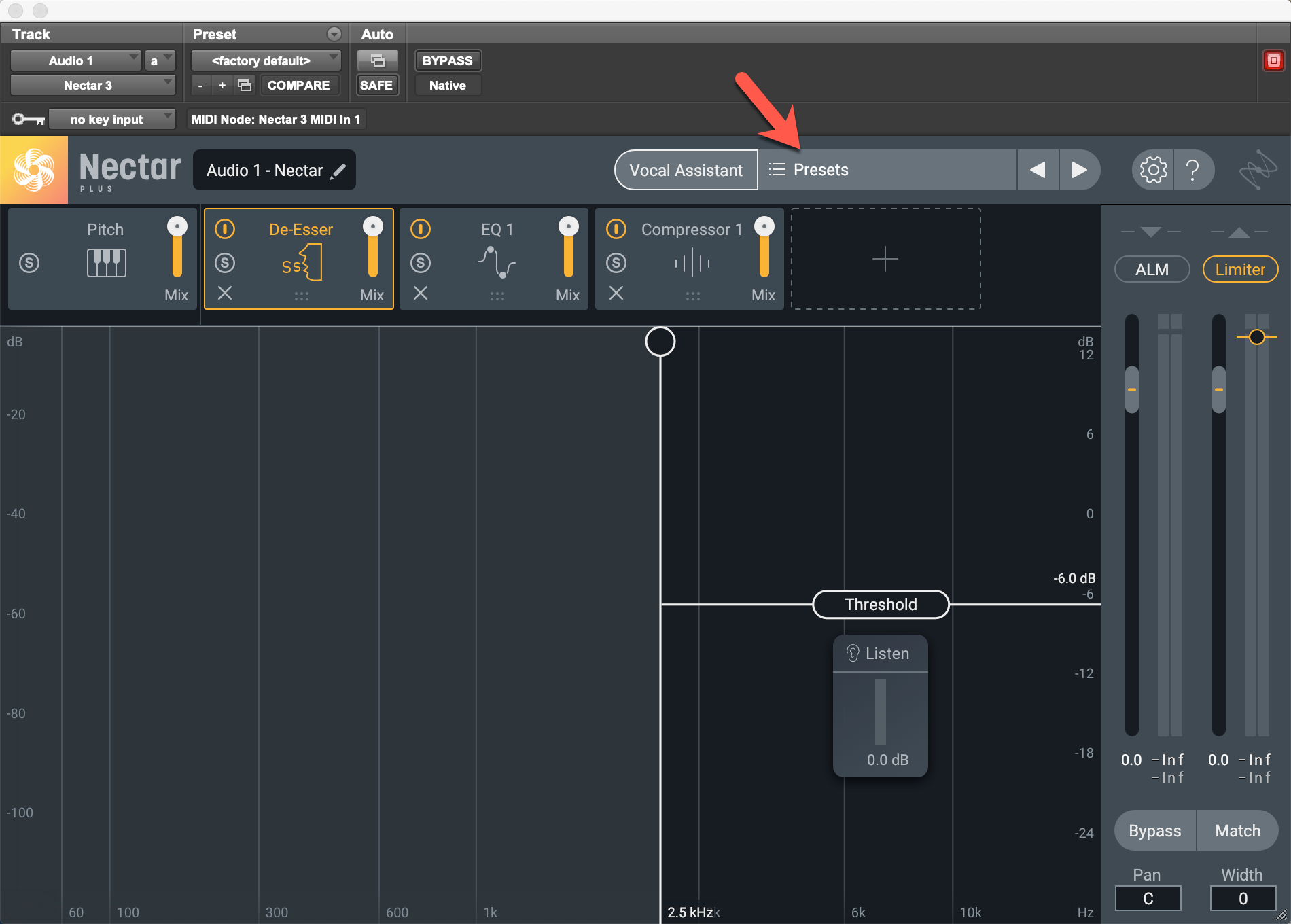
Task: Grab the De-Esser reorder handle dots
Action: [302, 296]
